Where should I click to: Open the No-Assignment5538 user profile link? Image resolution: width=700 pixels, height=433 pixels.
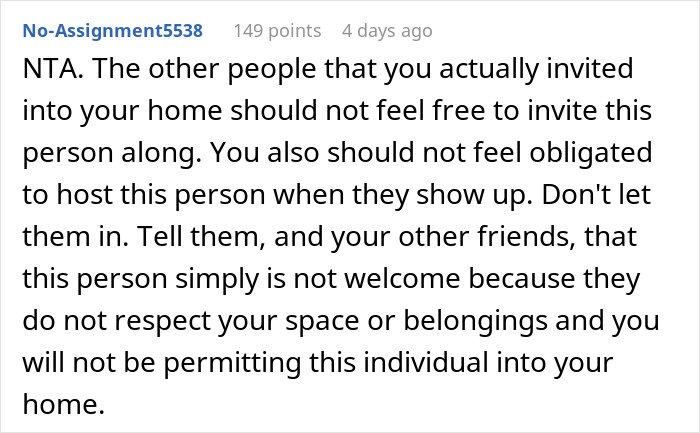112,31
